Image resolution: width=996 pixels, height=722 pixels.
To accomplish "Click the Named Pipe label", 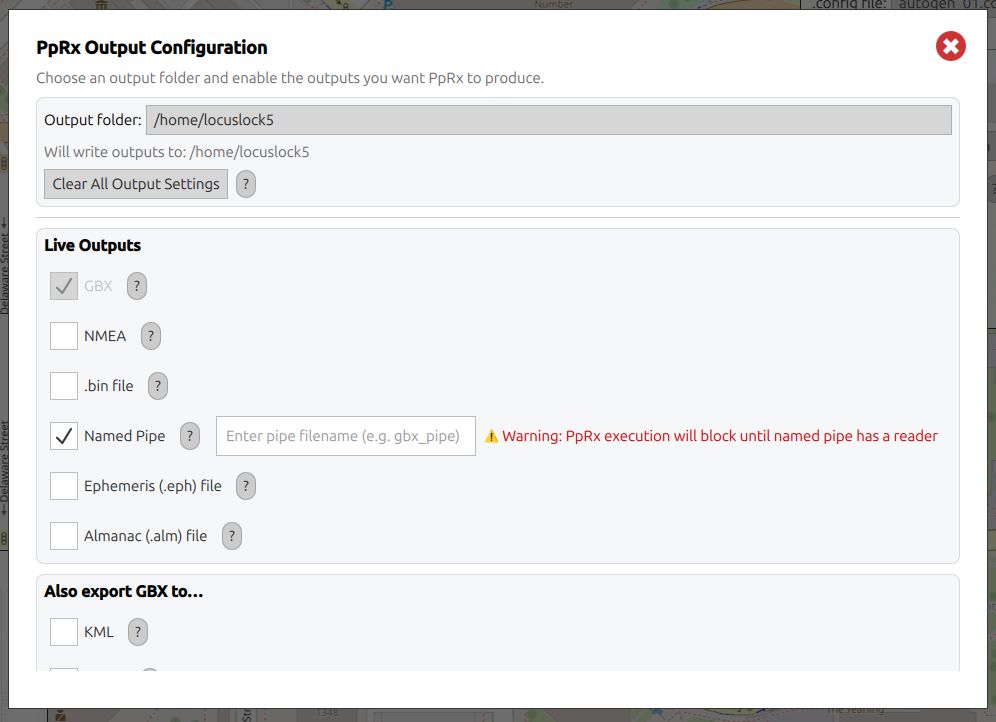I will click(124, 436).
